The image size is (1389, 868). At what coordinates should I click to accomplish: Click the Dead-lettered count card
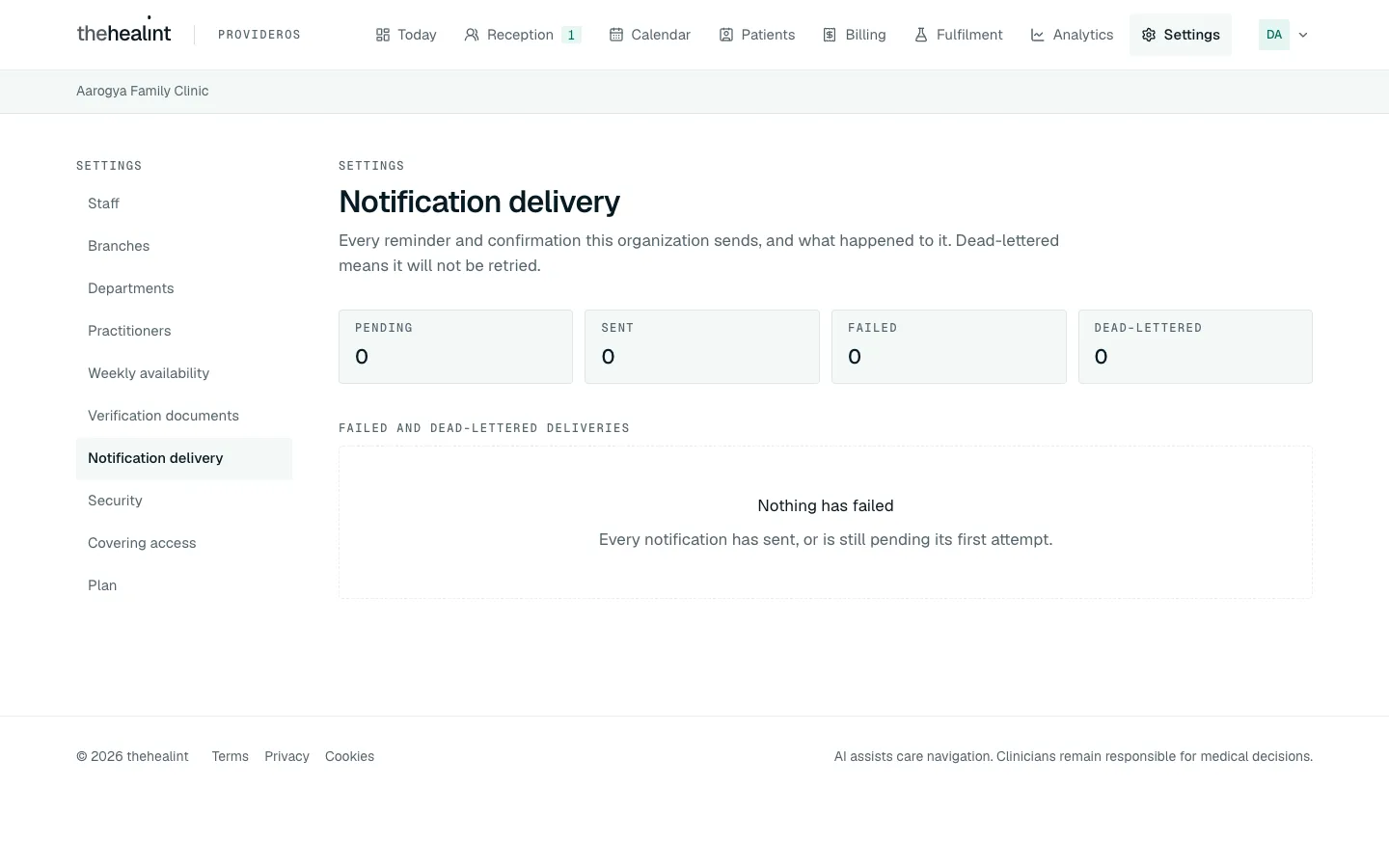click(x=1195, y=346)
